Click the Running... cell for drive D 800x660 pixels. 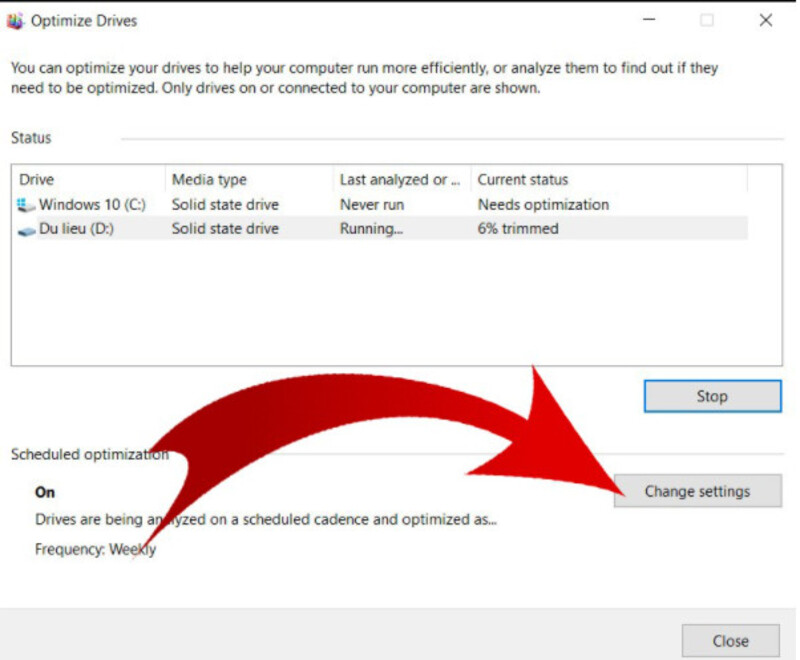click(x=371, y=229)
